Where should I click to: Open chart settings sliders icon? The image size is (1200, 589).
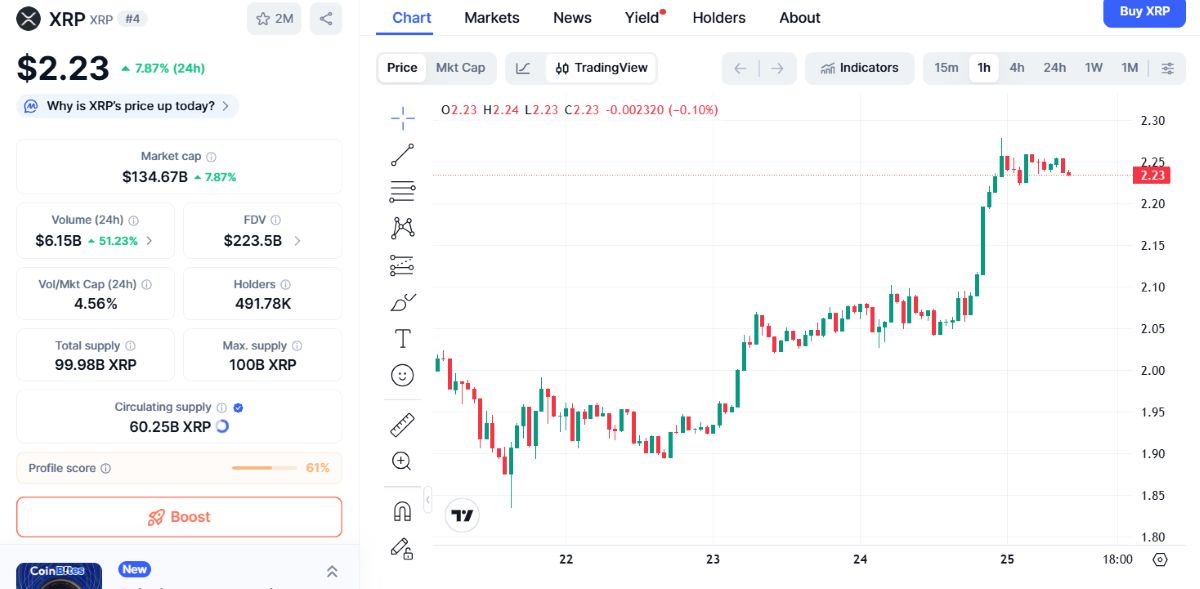[x=1168, y=68]
